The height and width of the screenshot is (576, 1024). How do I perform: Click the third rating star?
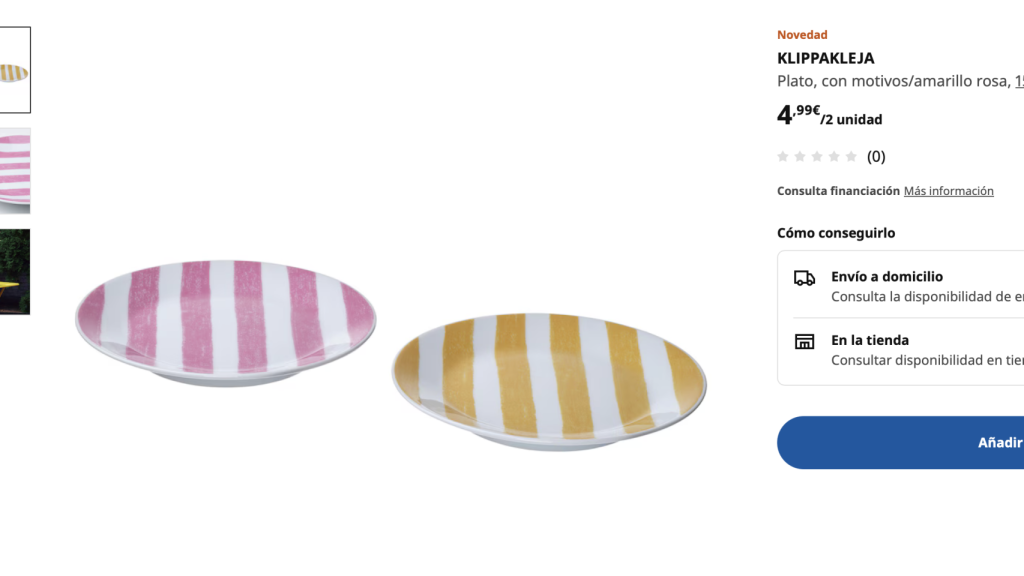(817, 156)
